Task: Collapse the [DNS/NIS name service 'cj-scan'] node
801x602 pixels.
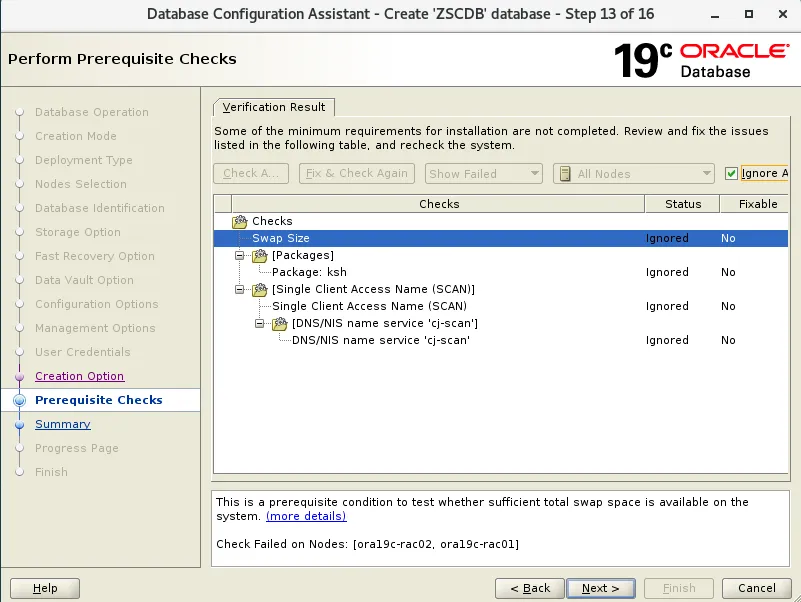Action: click(x=260, y=323)
